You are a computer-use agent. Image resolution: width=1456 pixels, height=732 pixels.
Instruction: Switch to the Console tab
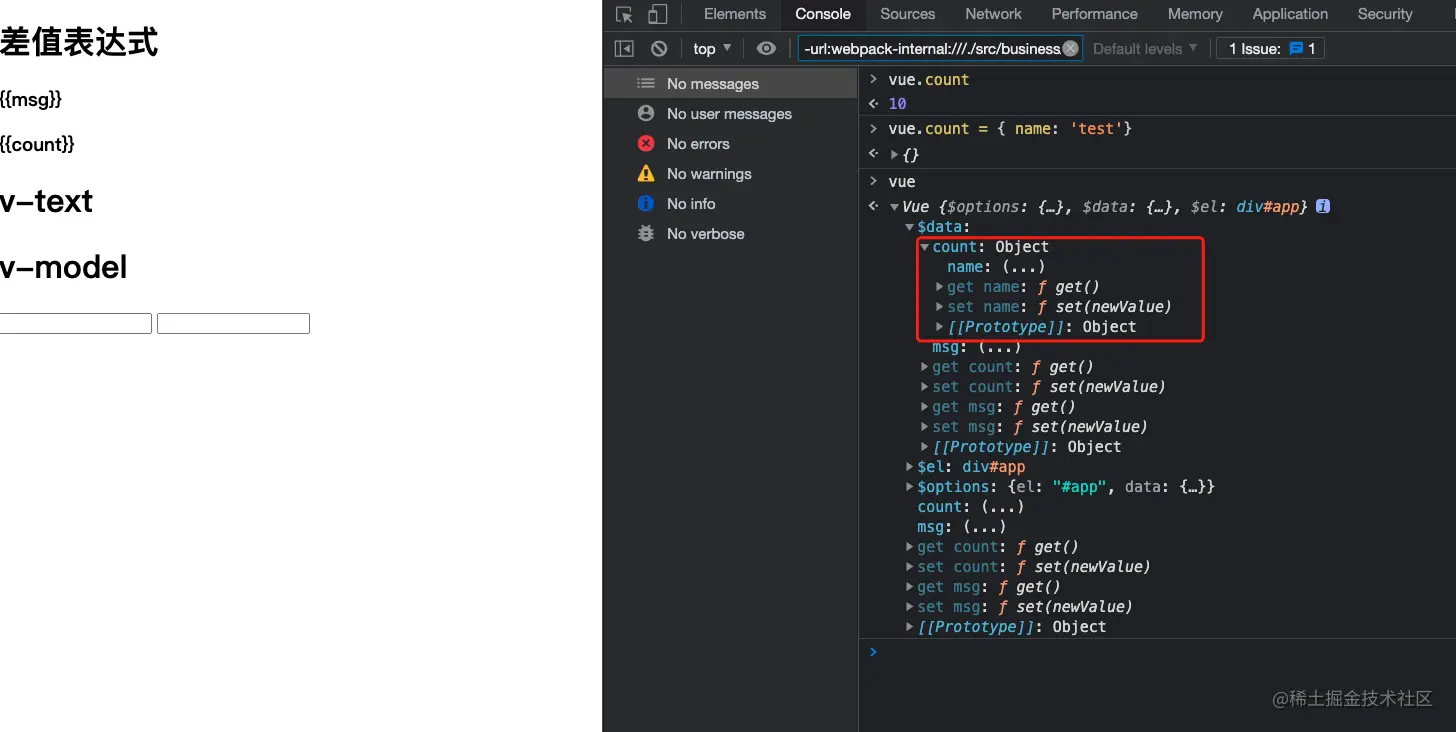click(823, 14)
